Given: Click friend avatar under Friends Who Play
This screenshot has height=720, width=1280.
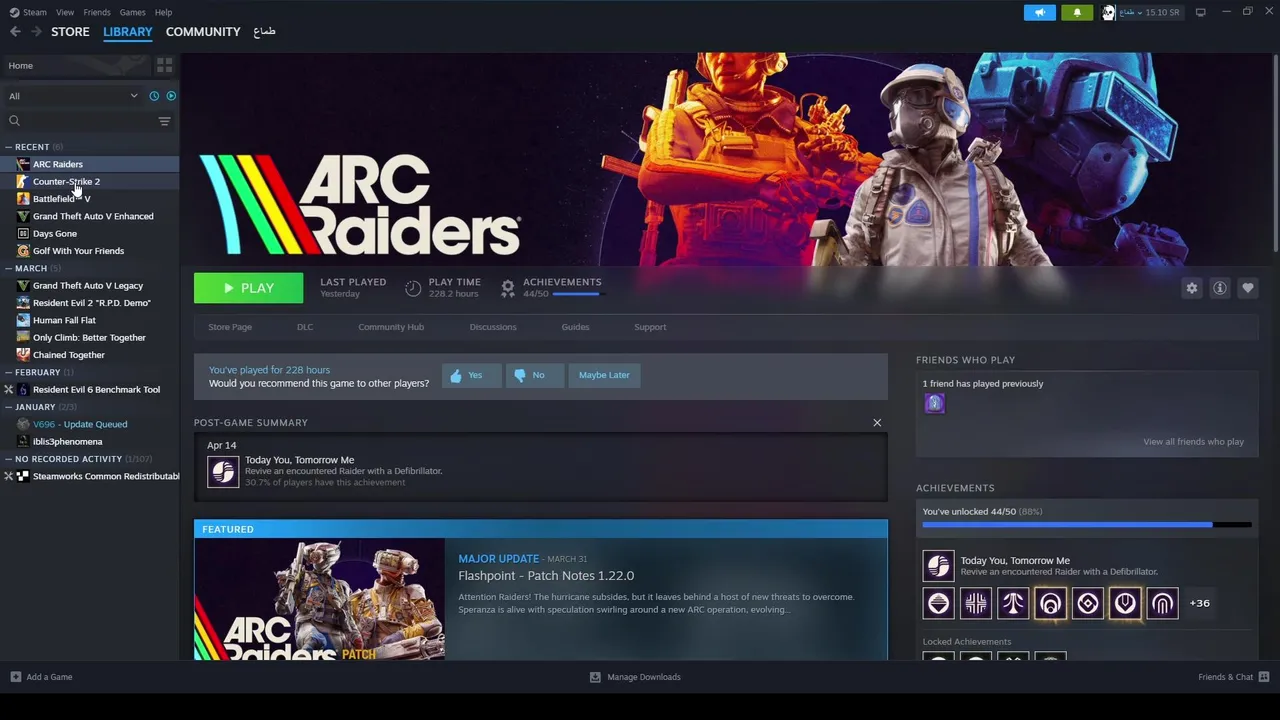Looking at the screenshot, I should point(935,403).
